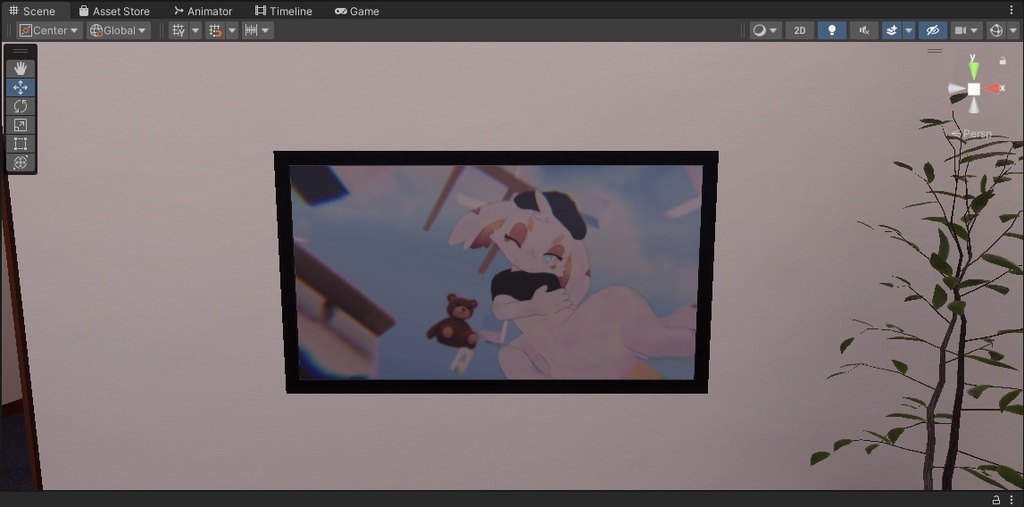This screenshot has height=507, width=1024.
Task: Open scene camera settings dropdown
Action: [x=967, y=30]
